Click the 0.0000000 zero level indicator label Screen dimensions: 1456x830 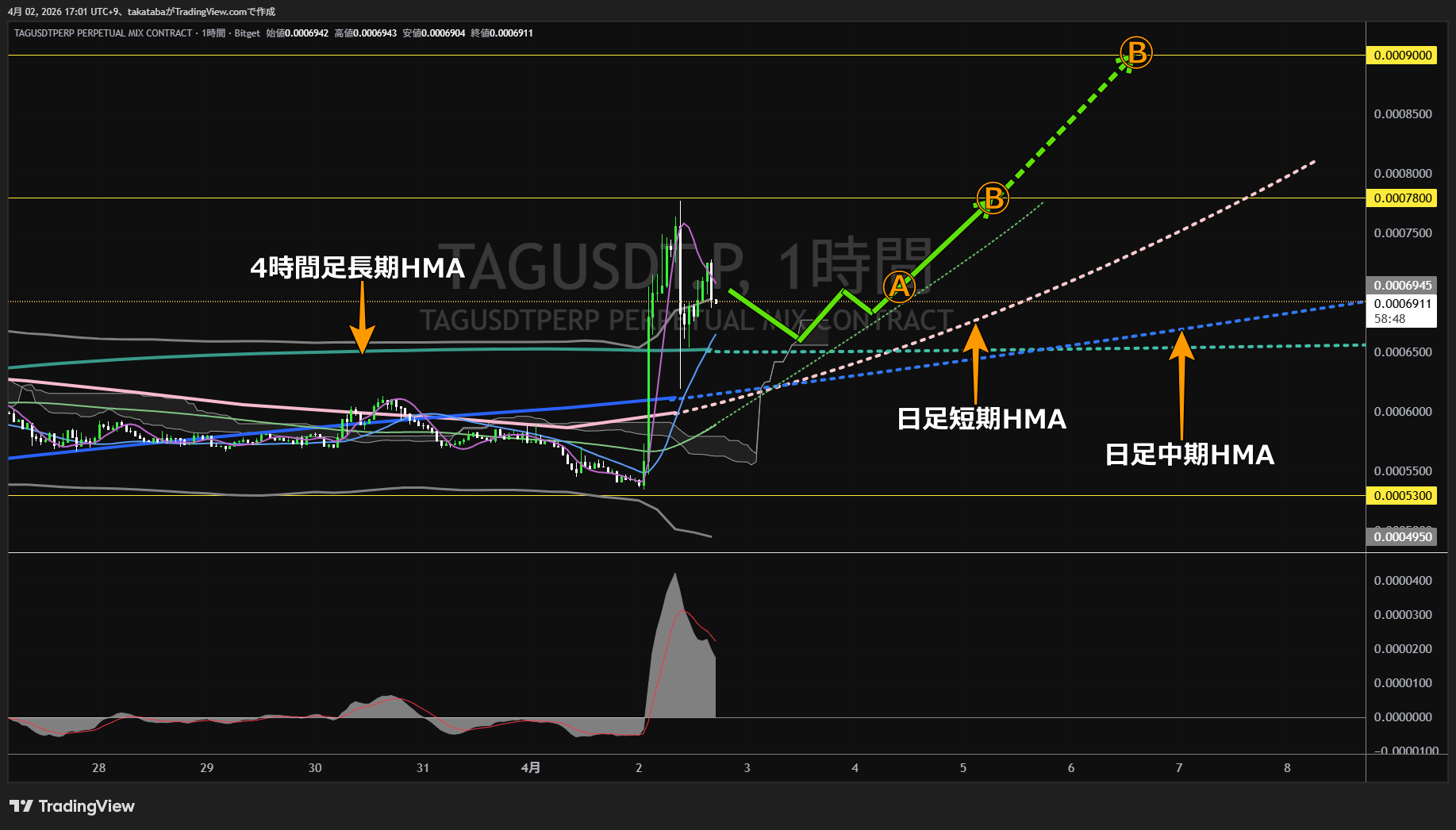(1402, 717)
